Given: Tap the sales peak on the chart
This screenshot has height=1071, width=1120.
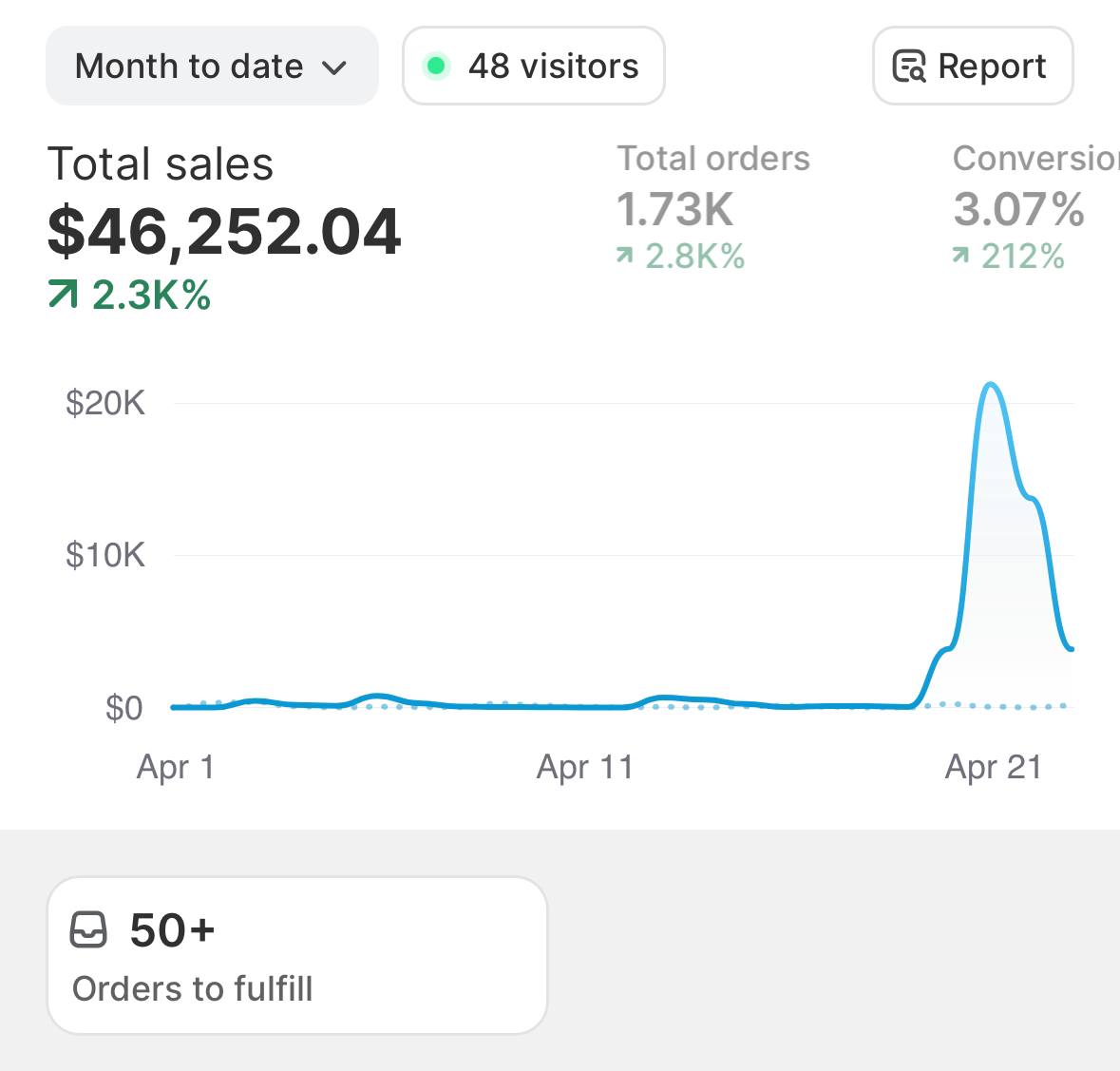Looking at the screenshot, I should [991, 385].
